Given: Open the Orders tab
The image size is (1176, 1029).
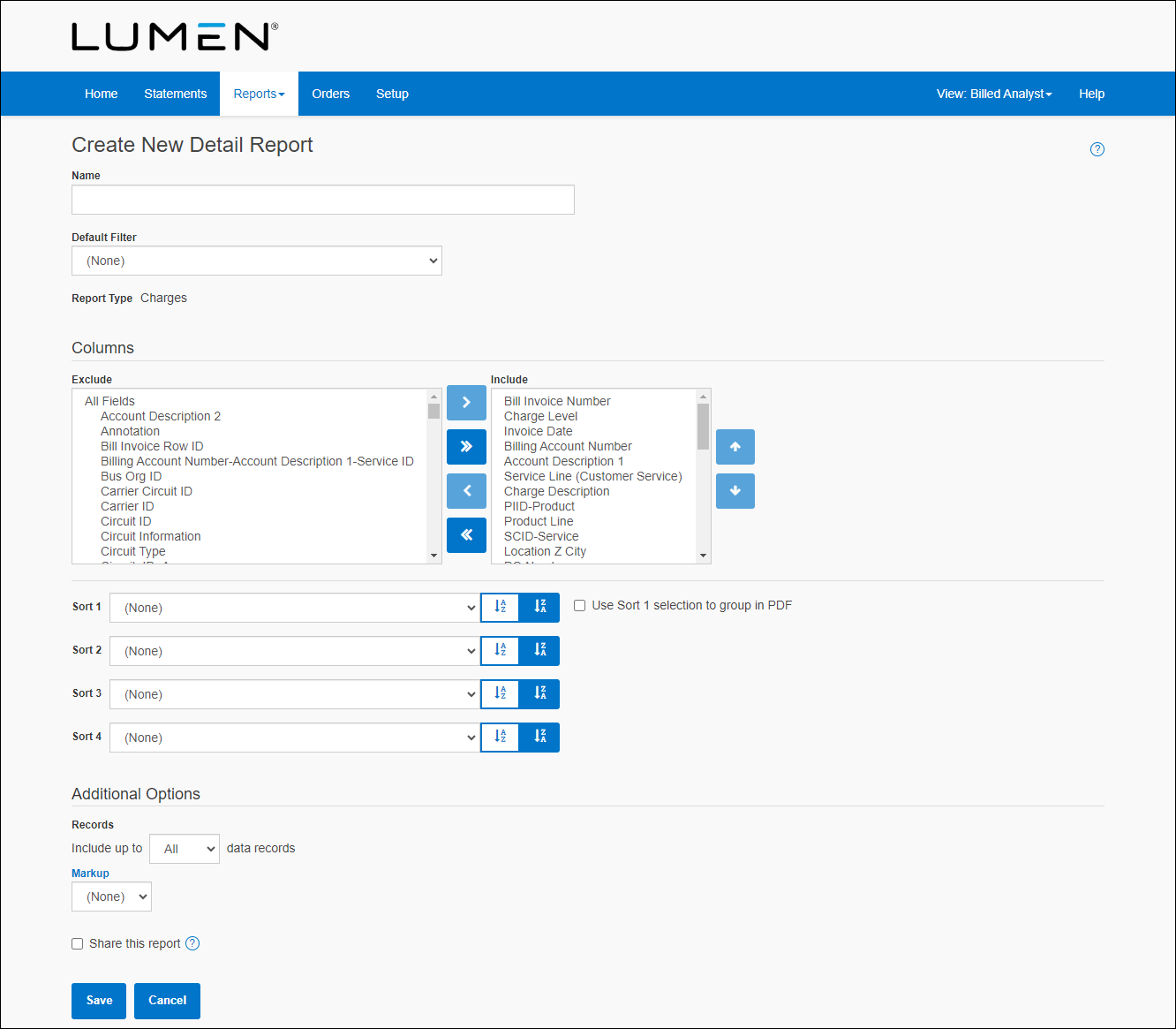Looking at the screenshot, I should click(331, 94).
